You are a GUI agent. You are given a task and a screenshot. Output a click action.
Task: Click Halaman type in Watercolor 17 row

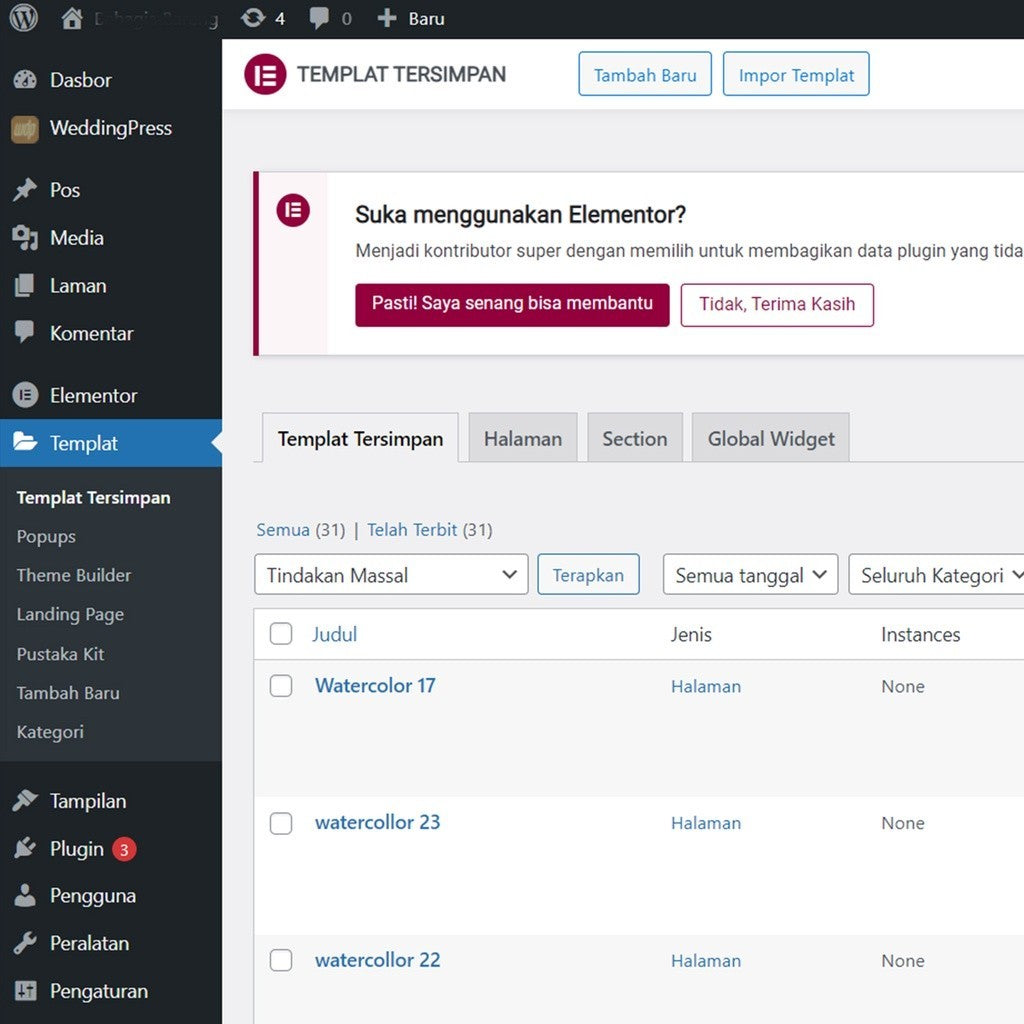705,686
